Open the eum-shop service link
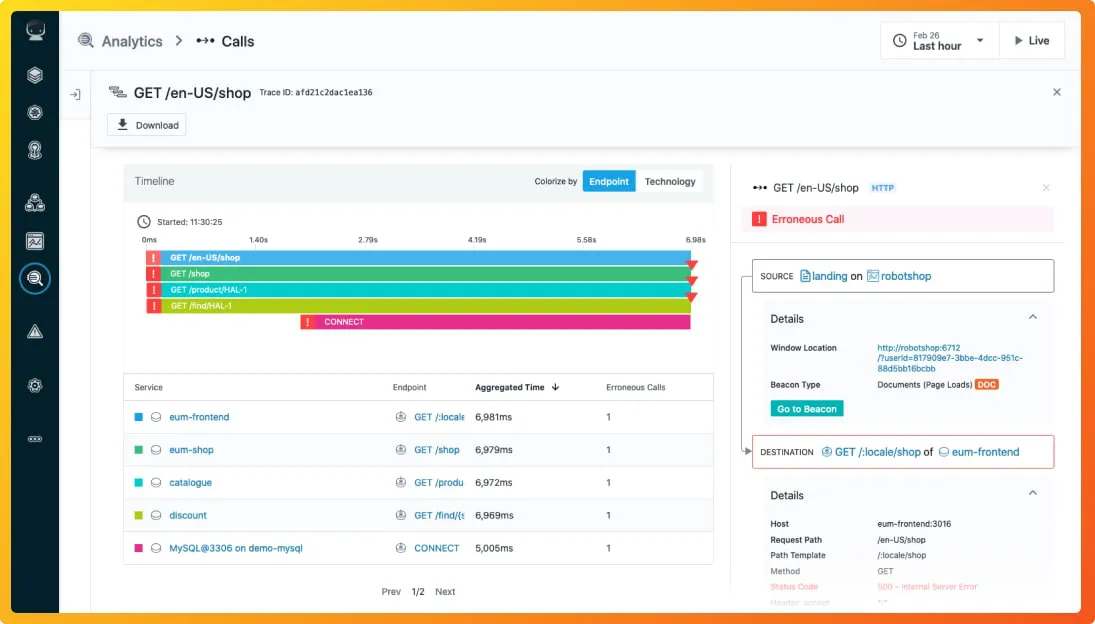The height and width of the screenshot is (624, 1095). [x=191, y=450]
